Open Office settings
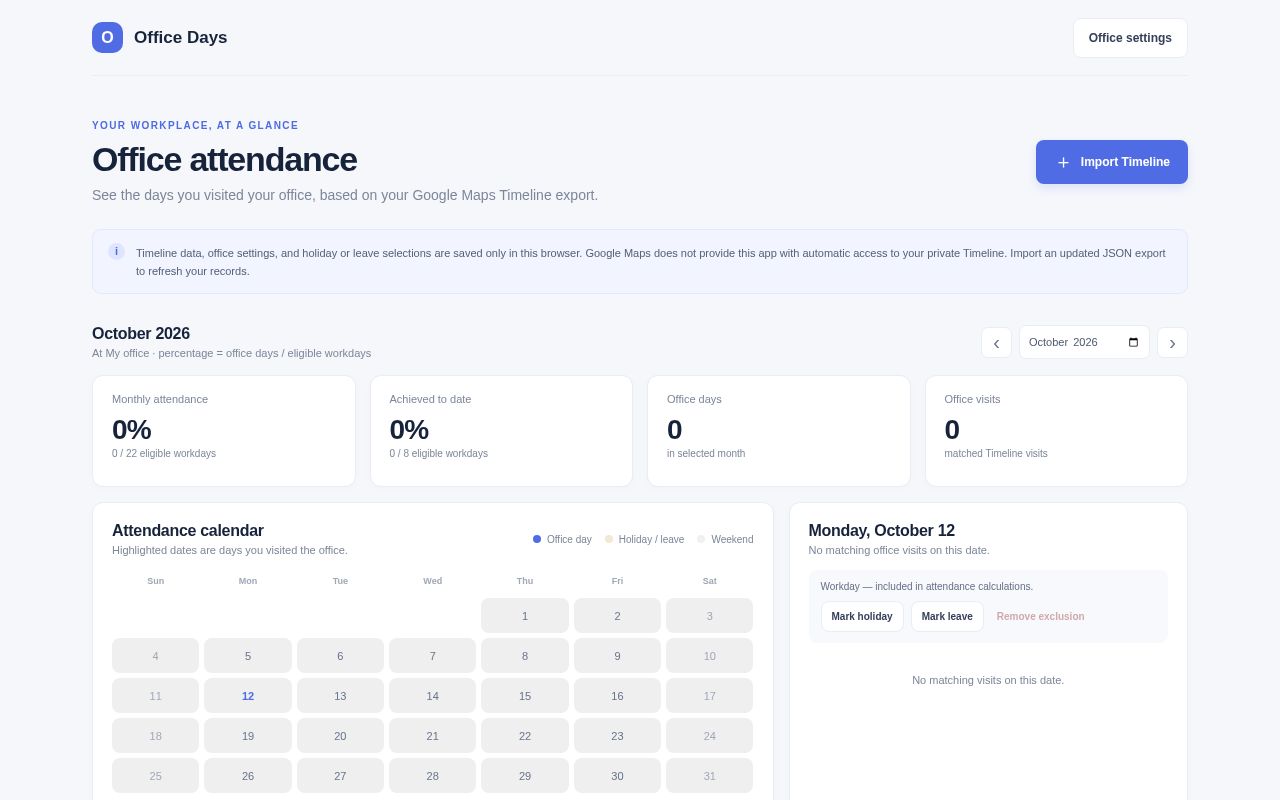This screenshot has height=800, width=1280. pos(1130,38)
